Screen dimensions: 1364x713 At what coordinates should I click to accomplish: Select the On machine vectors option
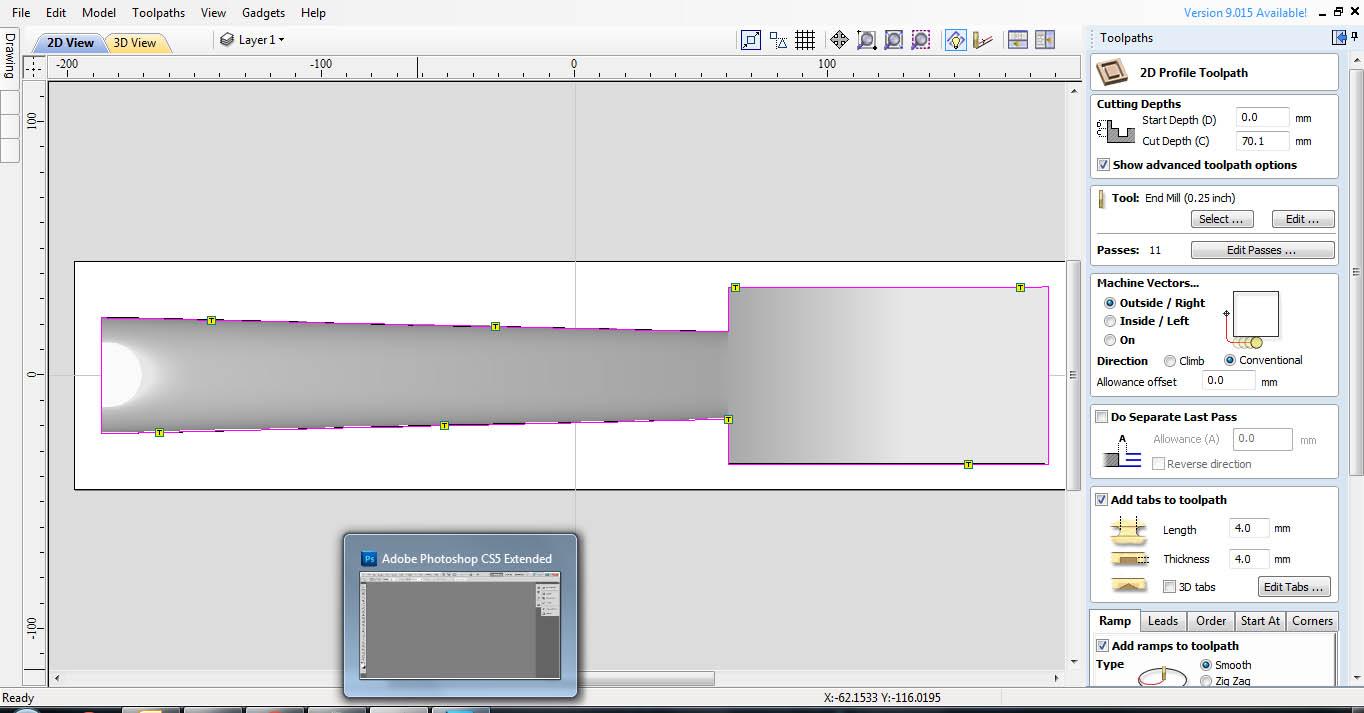tap(1109, 340)
